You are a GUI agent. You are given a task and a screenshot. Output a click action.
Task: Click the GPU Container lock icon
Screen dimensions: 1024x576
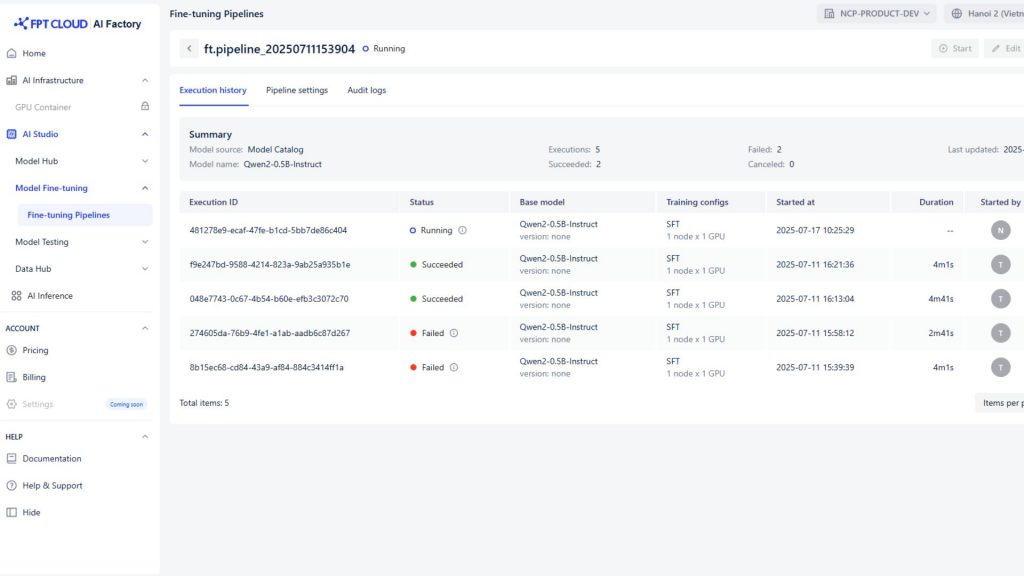pos(145,106)
